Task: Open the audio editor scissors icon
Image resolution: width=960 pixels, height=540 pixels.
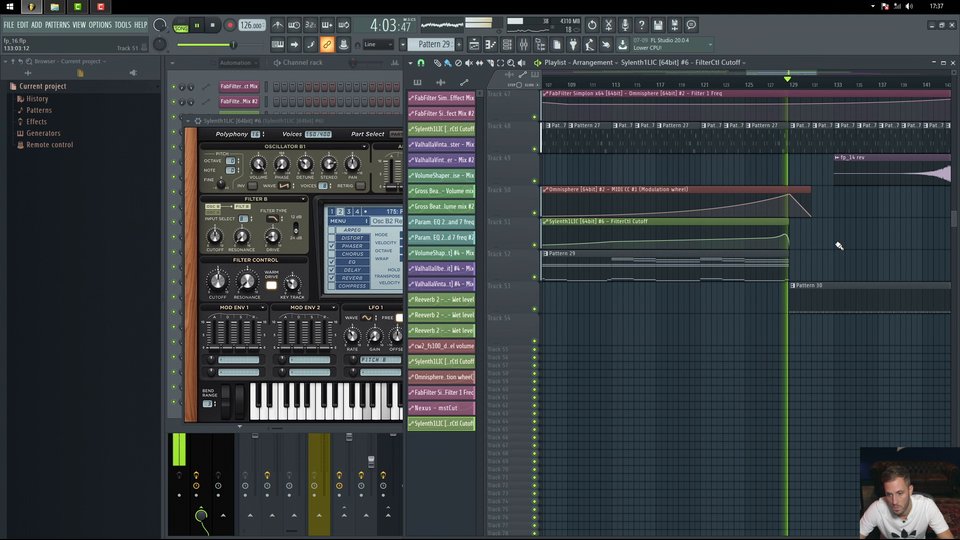Action: [608, 25]
